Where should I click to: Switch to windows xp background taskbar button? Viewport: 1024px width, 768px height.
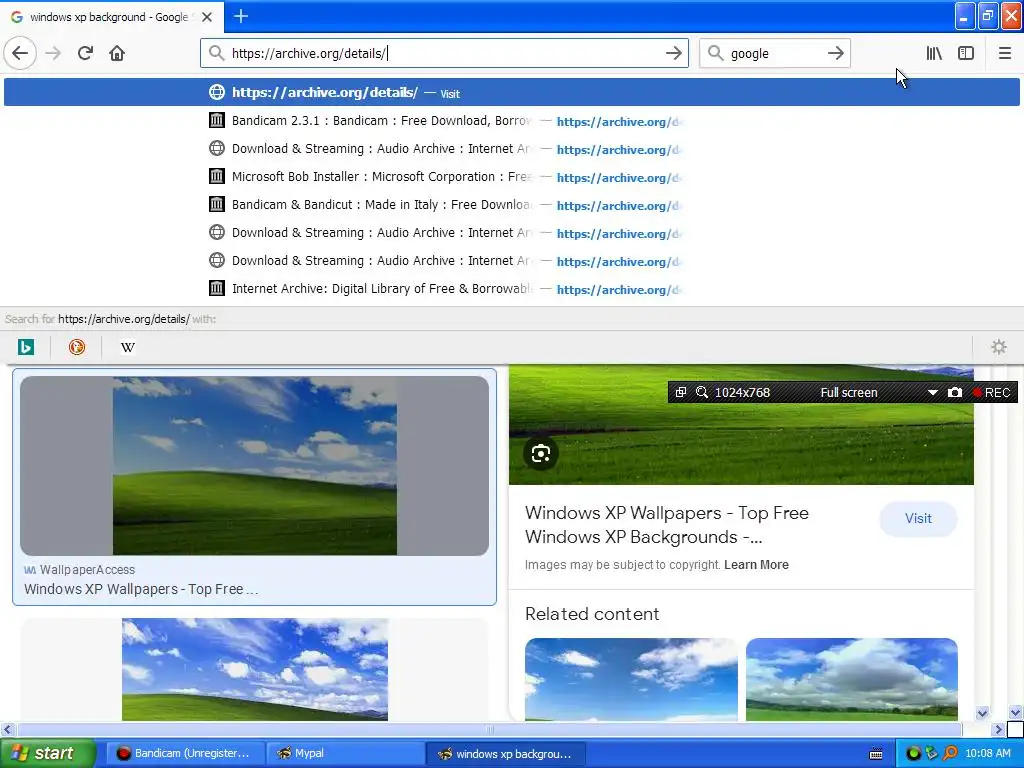pyautogui.click(x=505, y=753)
